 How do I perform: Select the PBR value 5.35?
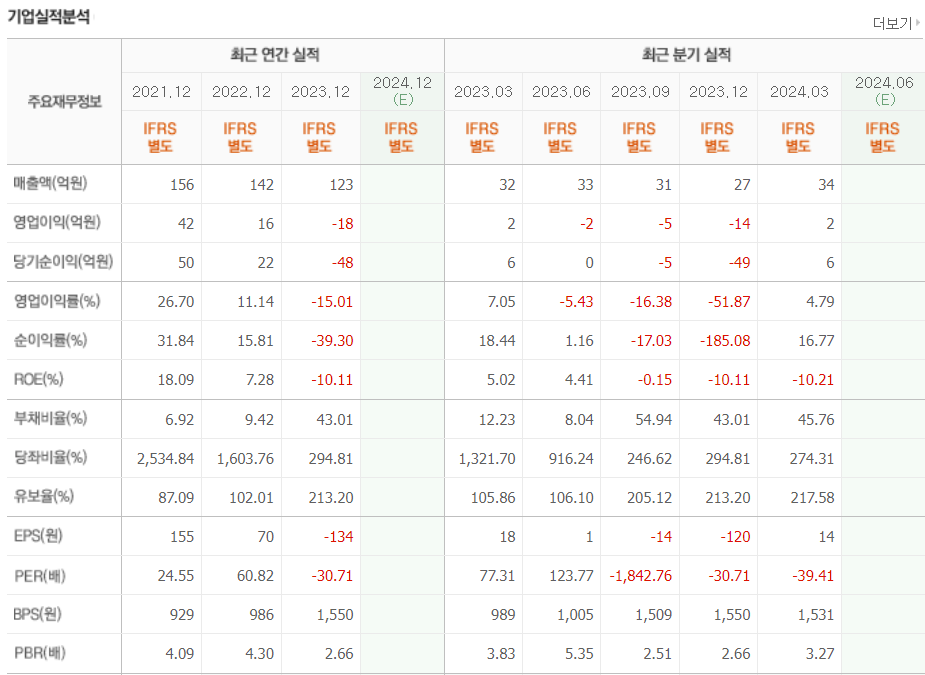[579, 653]
